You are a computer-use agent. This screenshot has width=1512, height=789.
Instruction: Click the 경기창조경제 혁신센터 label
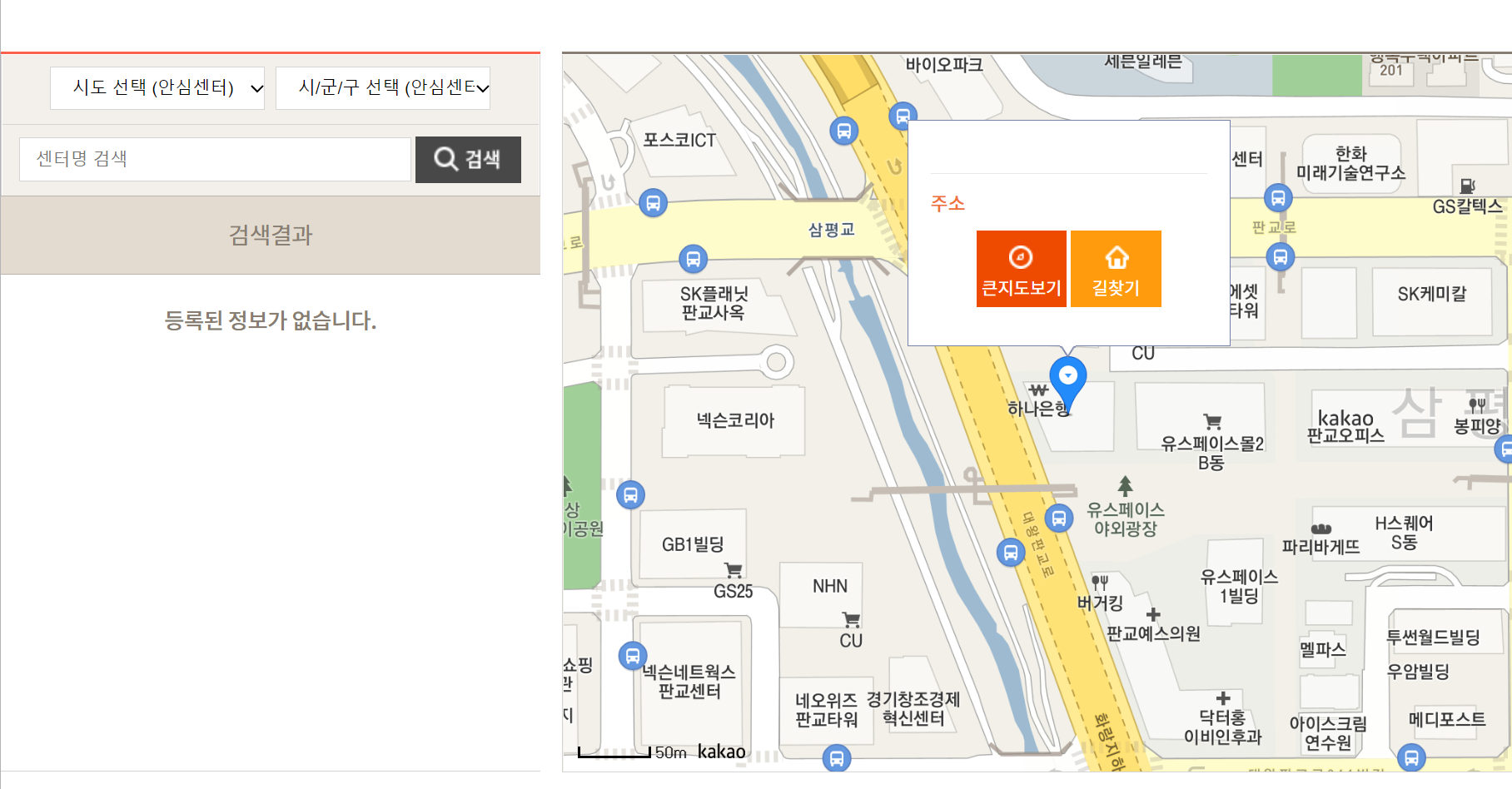(913, 708)
